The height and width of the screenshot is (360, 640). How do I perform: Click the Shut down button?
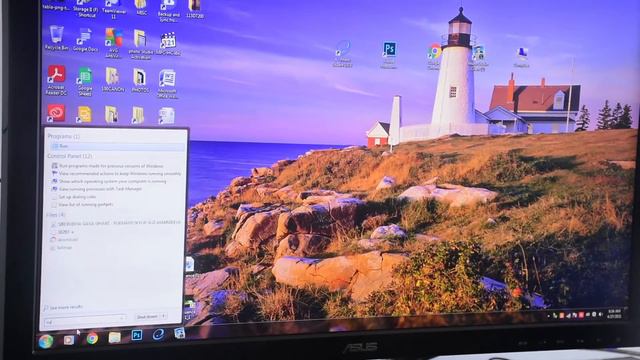(x=147, y=317)
